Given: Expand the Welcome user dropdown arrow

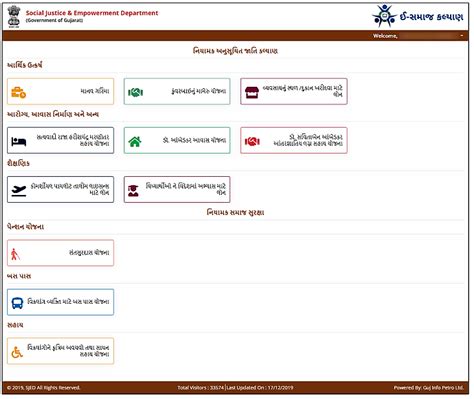Looking at the screenshot, I should pyautogui.click(x=462, y=36).
